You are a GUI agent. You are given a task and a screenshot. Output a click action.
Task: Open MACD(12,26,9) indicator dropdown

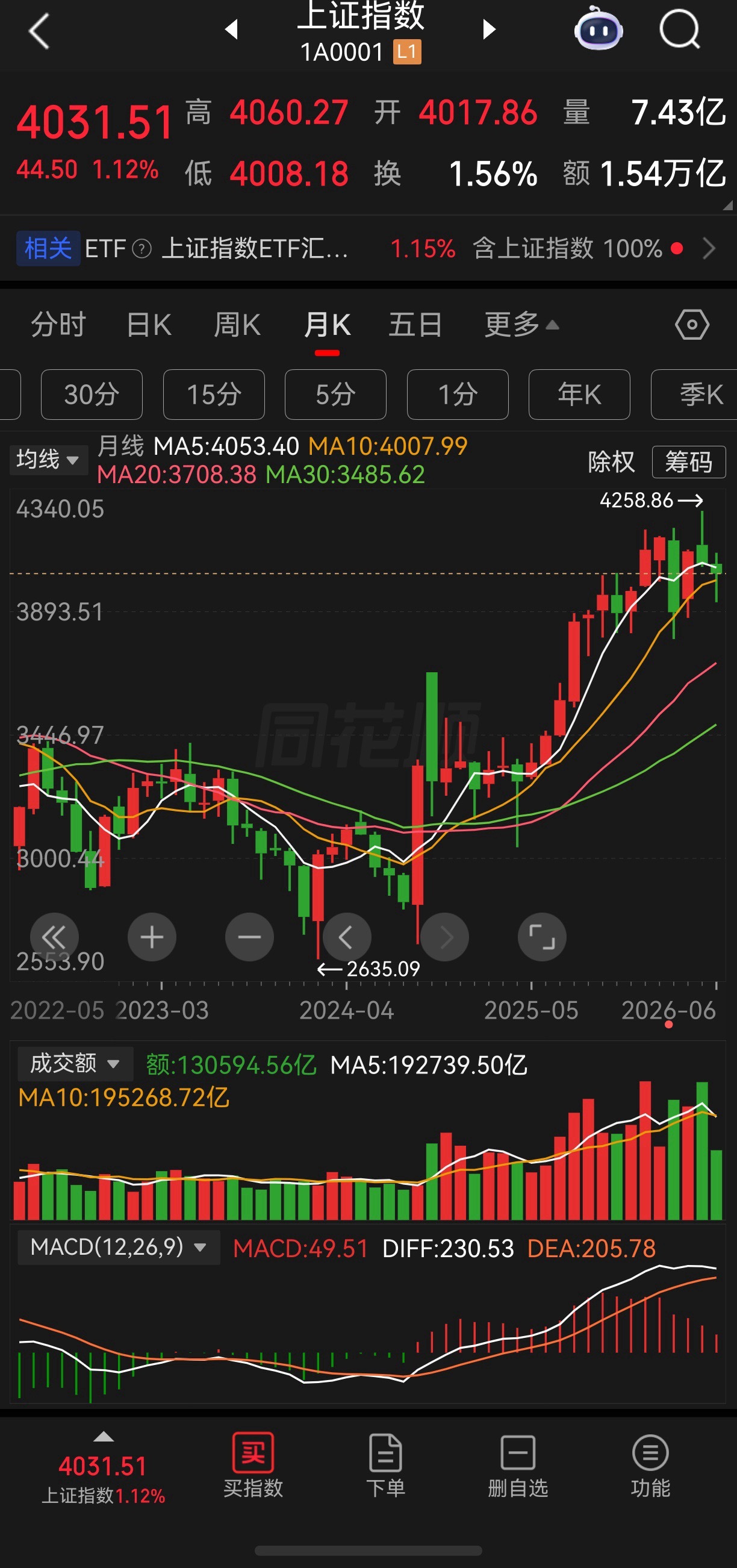118,1247
